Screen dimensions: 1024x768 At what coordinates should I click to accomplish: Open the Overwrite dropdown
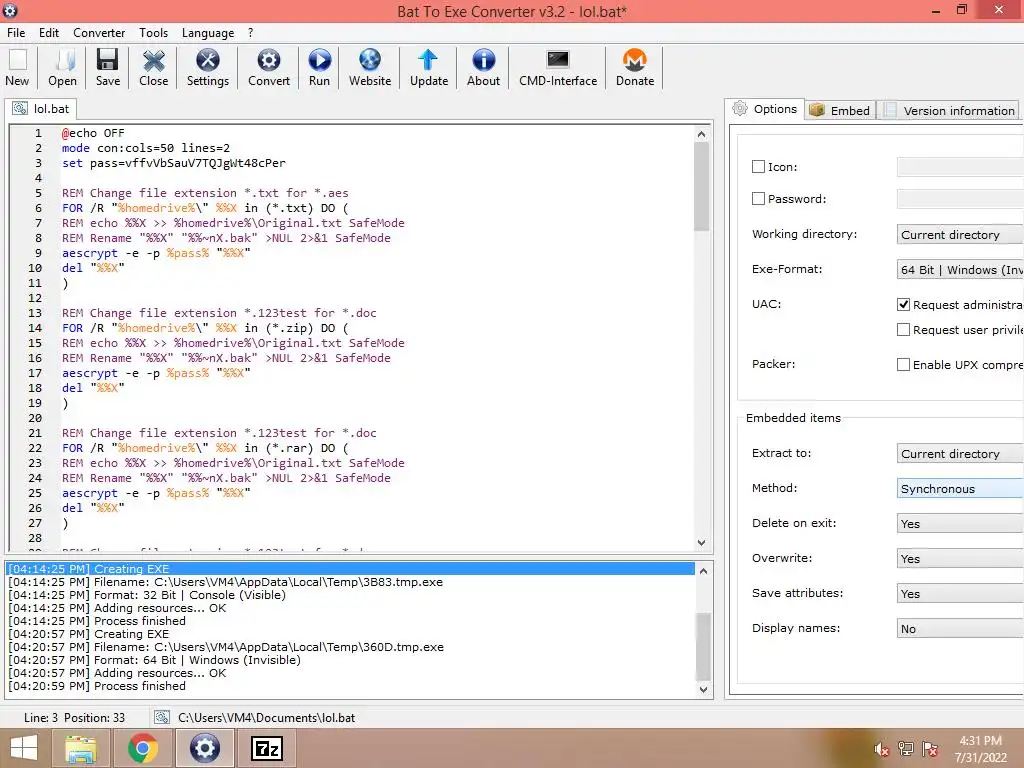(960, 558)
